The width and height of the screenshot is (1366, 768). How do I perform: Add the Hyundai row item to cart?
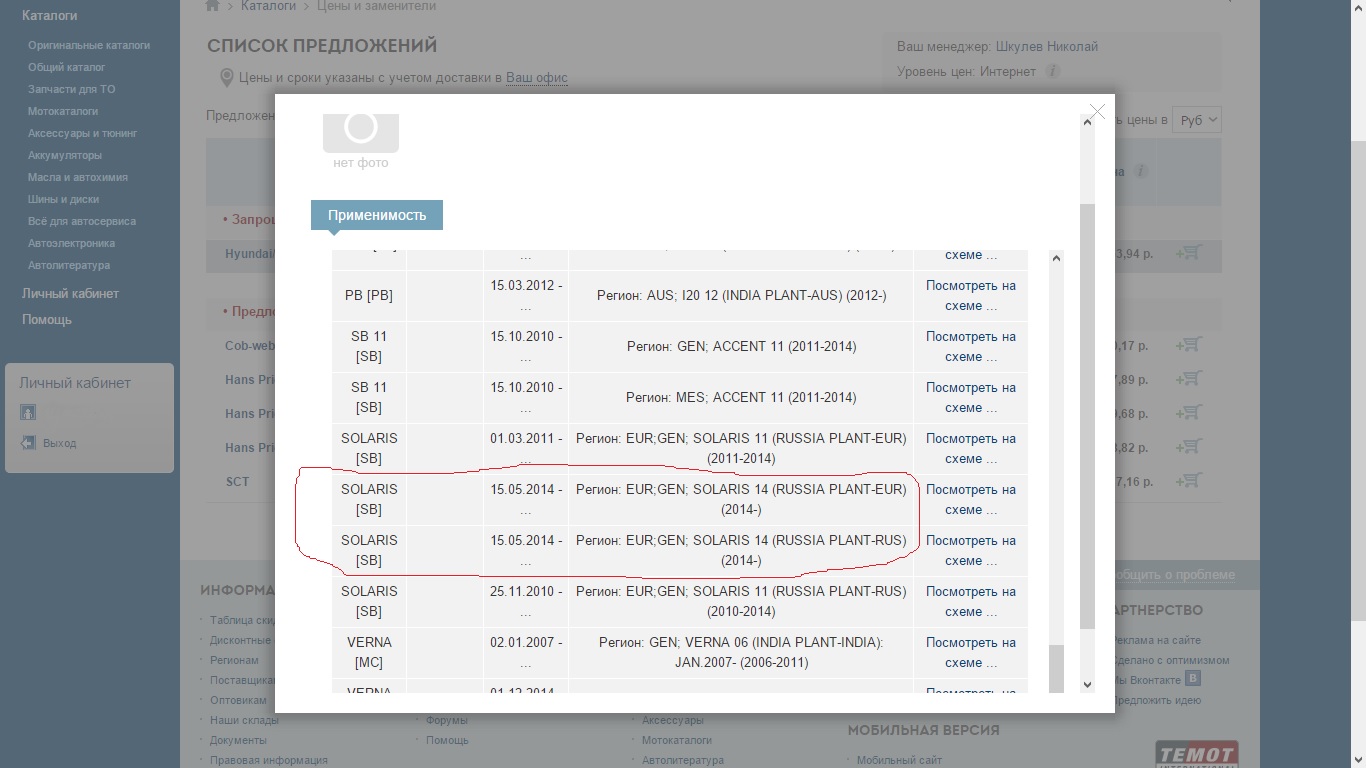pyautogui.click(x=1188, y=254)
